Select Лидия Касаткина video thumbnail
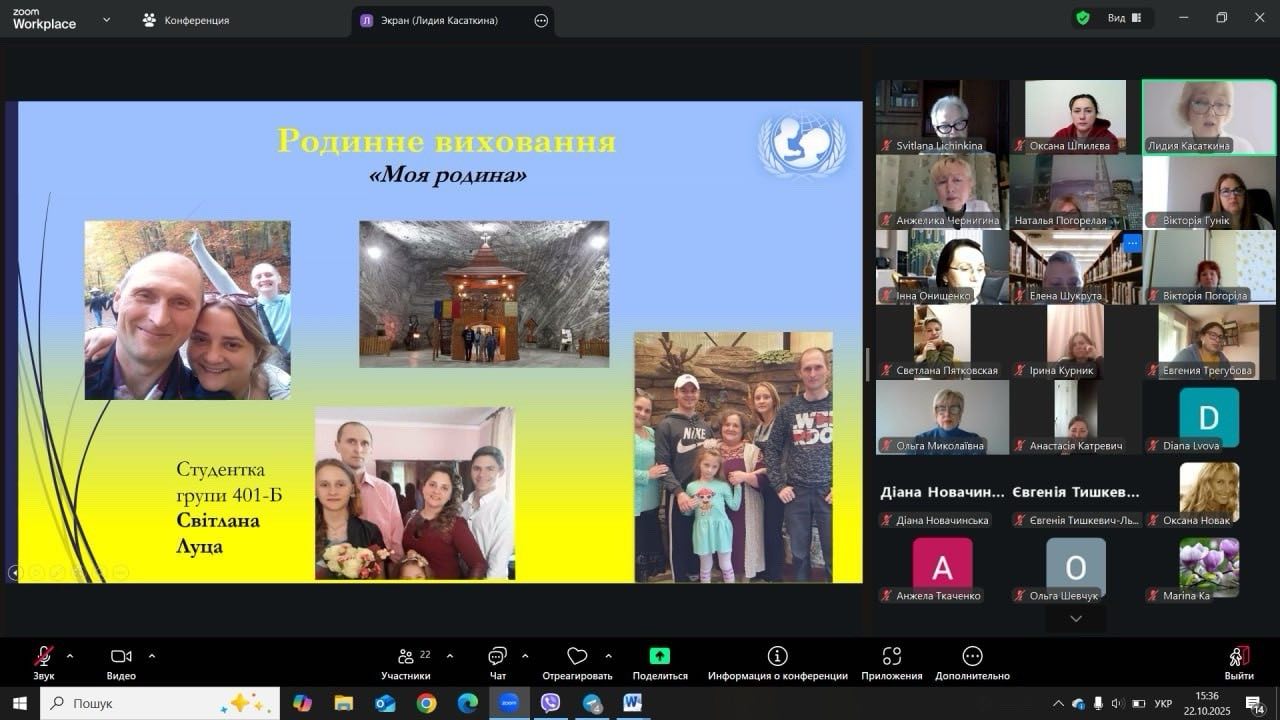Screen dimensions: 1280x720 (1209, 116)
